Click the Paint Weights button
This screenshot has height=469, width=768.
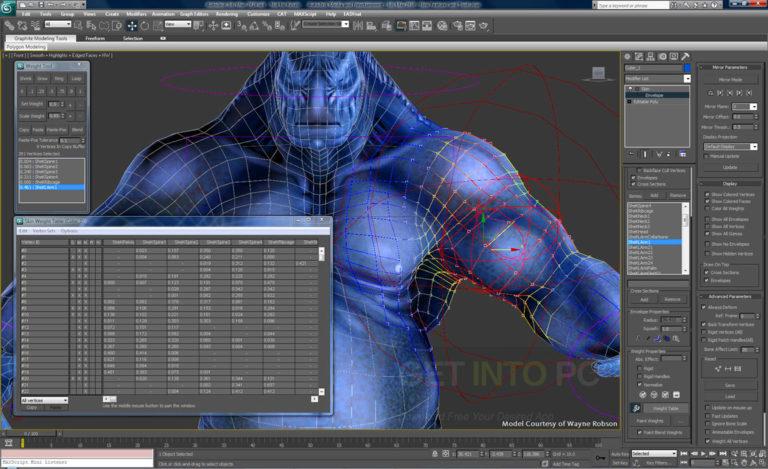coord(650,421)
